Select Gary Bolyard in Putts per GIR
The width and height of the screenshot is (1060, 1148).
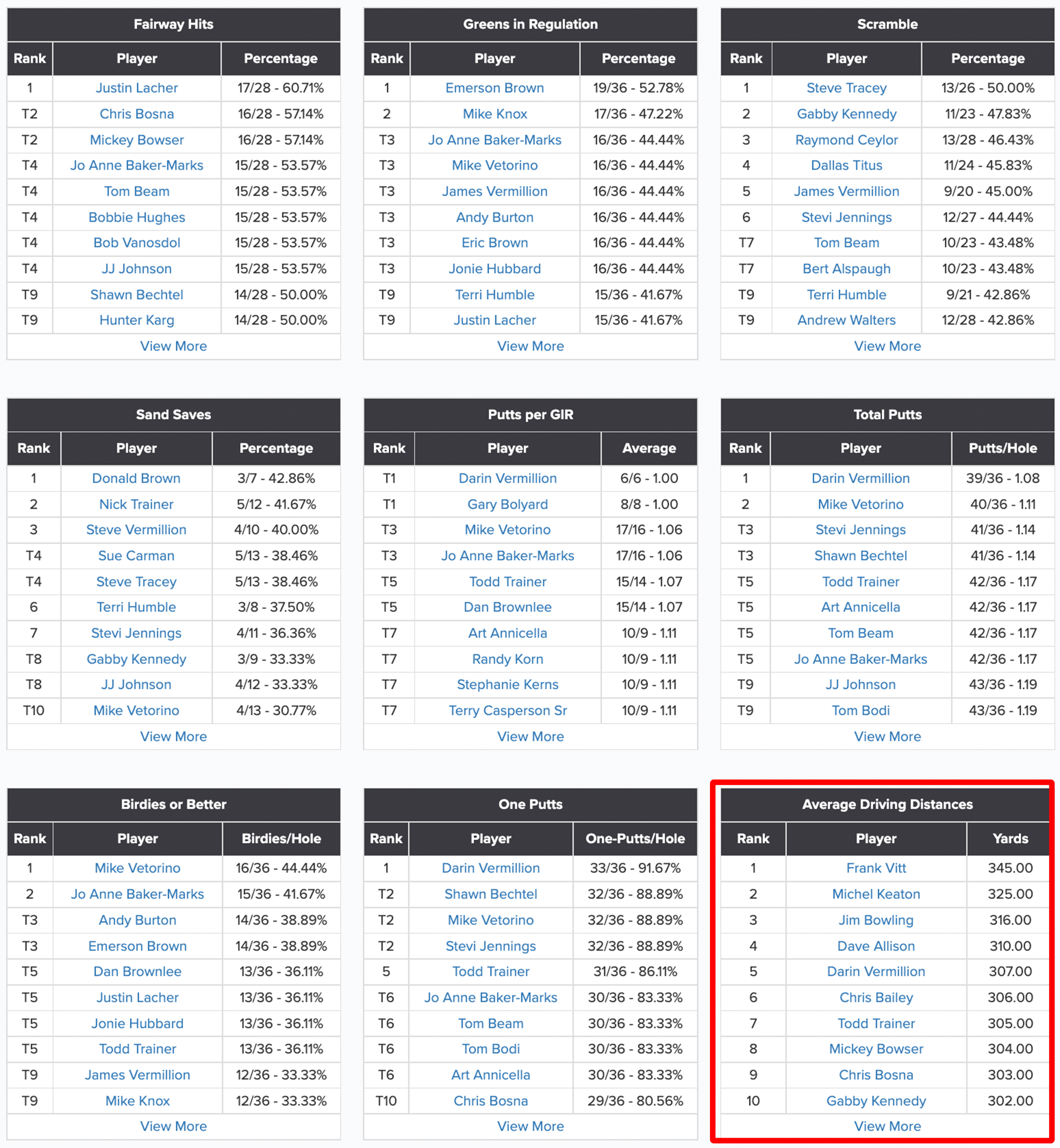pos(507,504)
